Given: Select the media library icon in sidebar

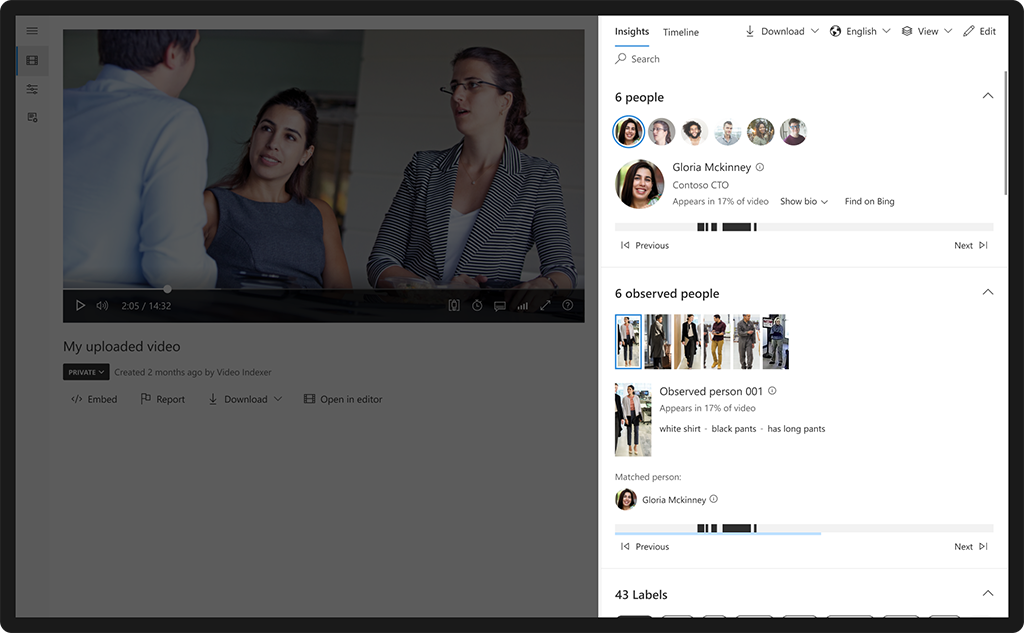Looking at the screenshot, I should pyautogui.click(x=31, y=60).
